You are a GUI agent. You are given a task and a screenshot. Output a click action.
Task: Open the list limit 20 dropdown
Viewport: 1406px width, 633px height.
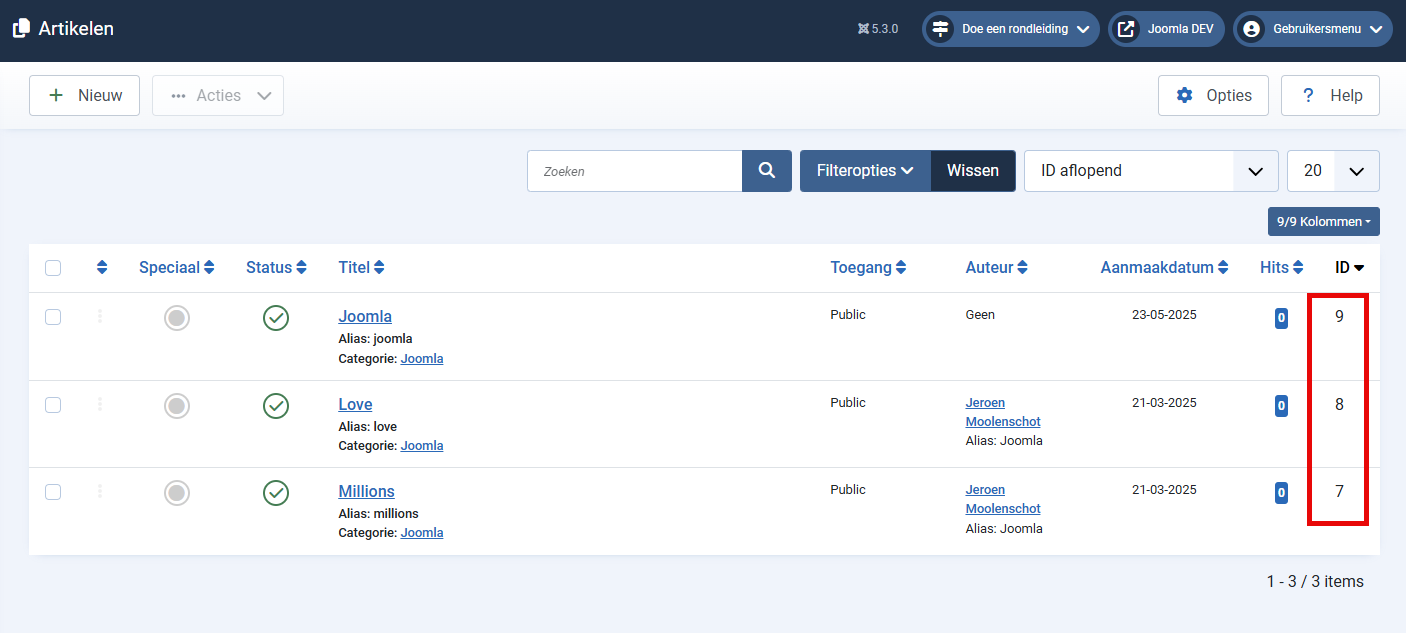(1332, 171)
